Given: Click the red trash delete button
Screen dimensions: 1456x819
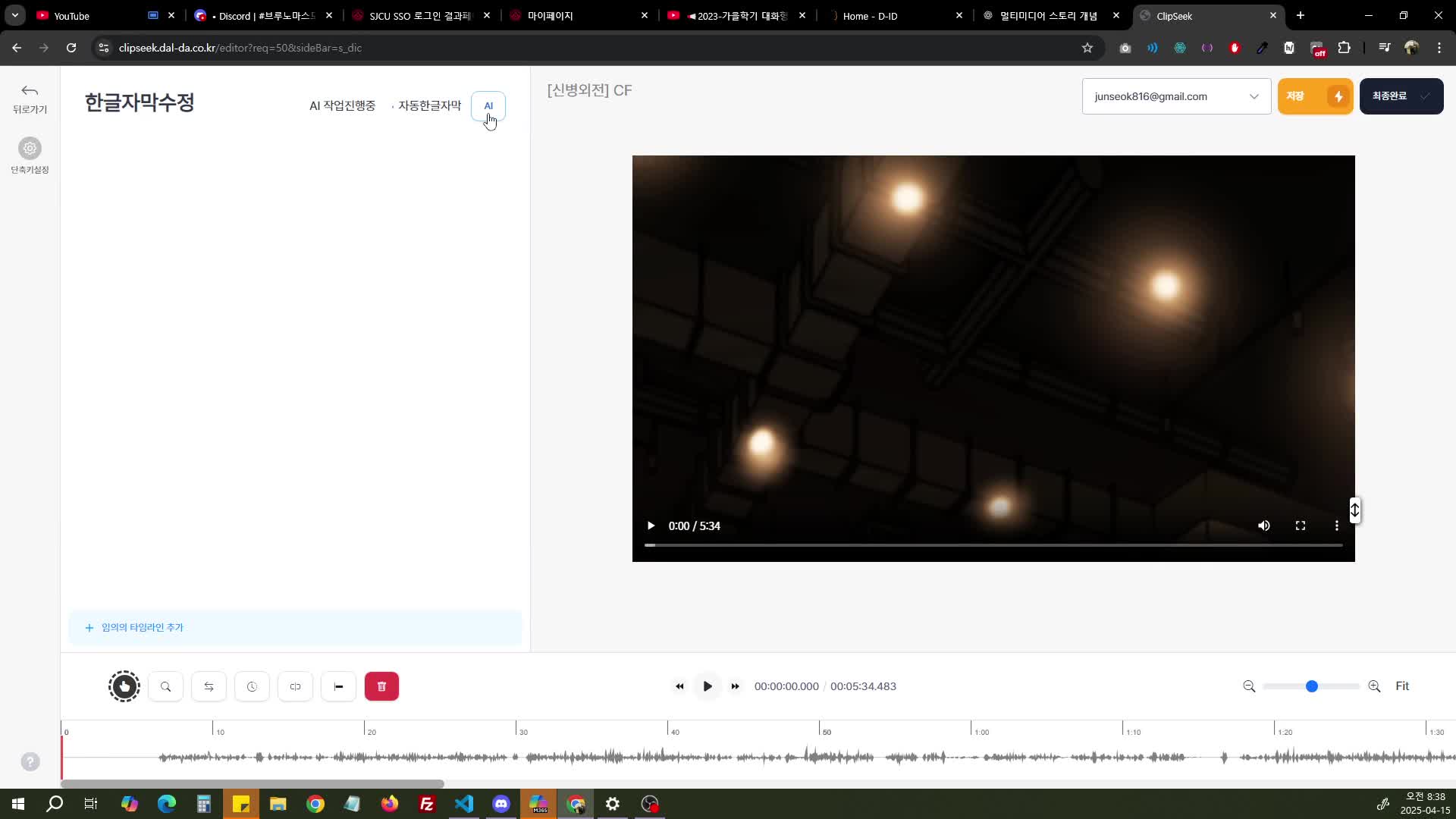Looking at the screenshot, I should 381,687.
